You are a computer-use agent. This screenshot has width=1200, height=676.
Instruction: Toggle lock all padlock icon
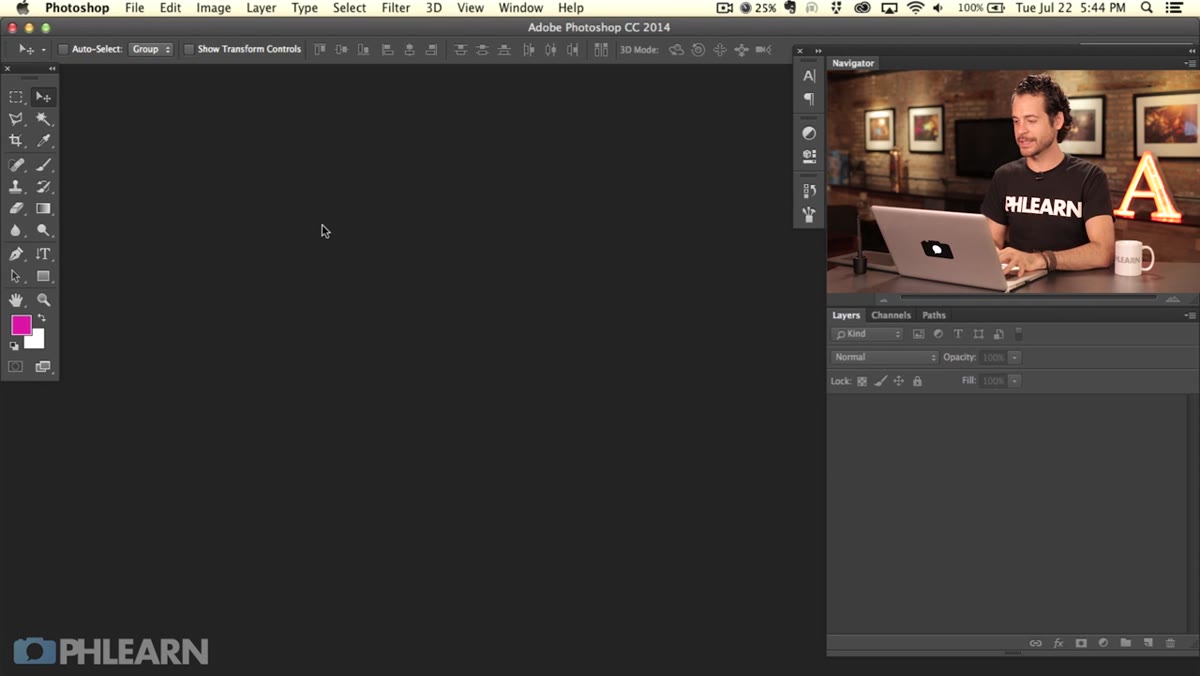click(917, 381)
